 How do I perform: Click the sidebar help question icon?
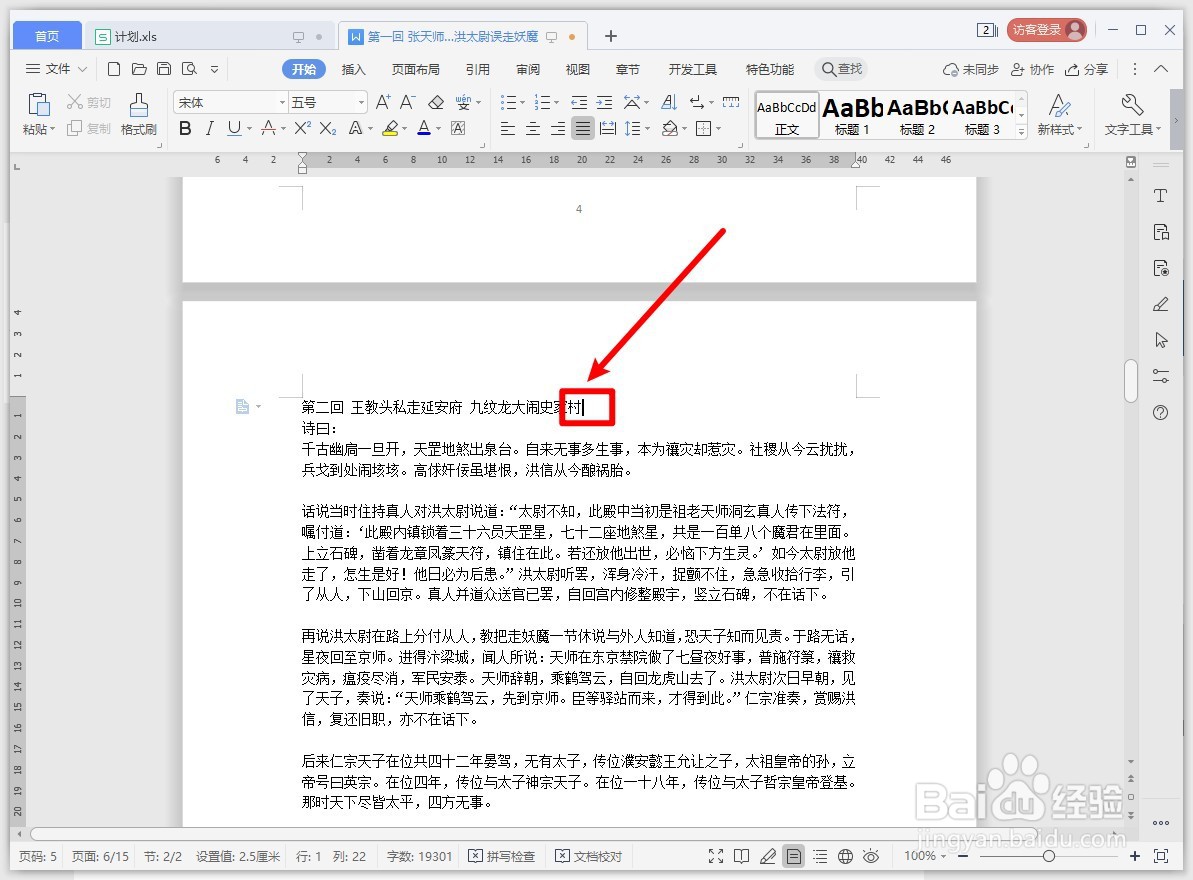click(x=1160, y=413)
